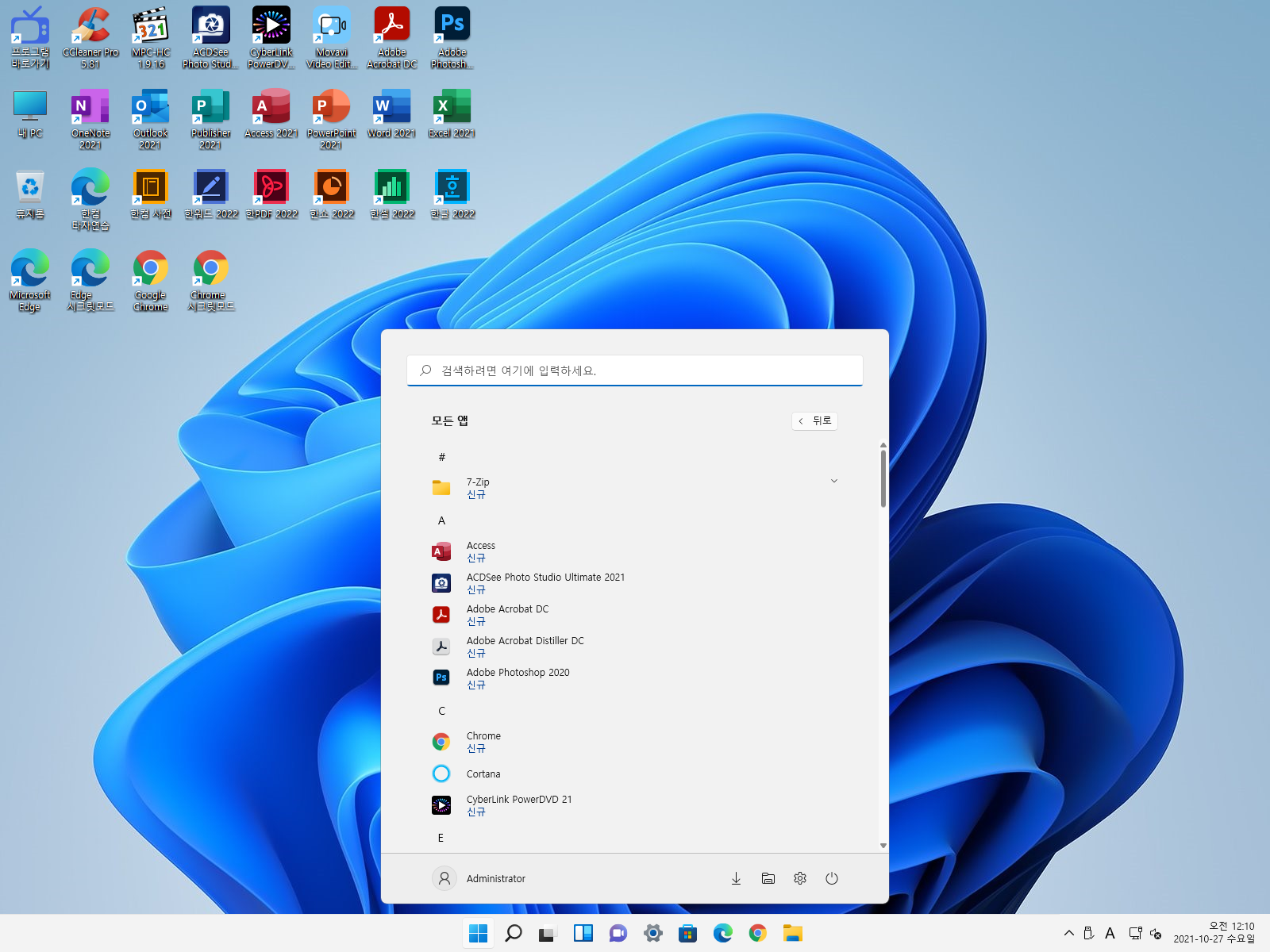Select the PowerPoint 2021 desktop icon

332,119
